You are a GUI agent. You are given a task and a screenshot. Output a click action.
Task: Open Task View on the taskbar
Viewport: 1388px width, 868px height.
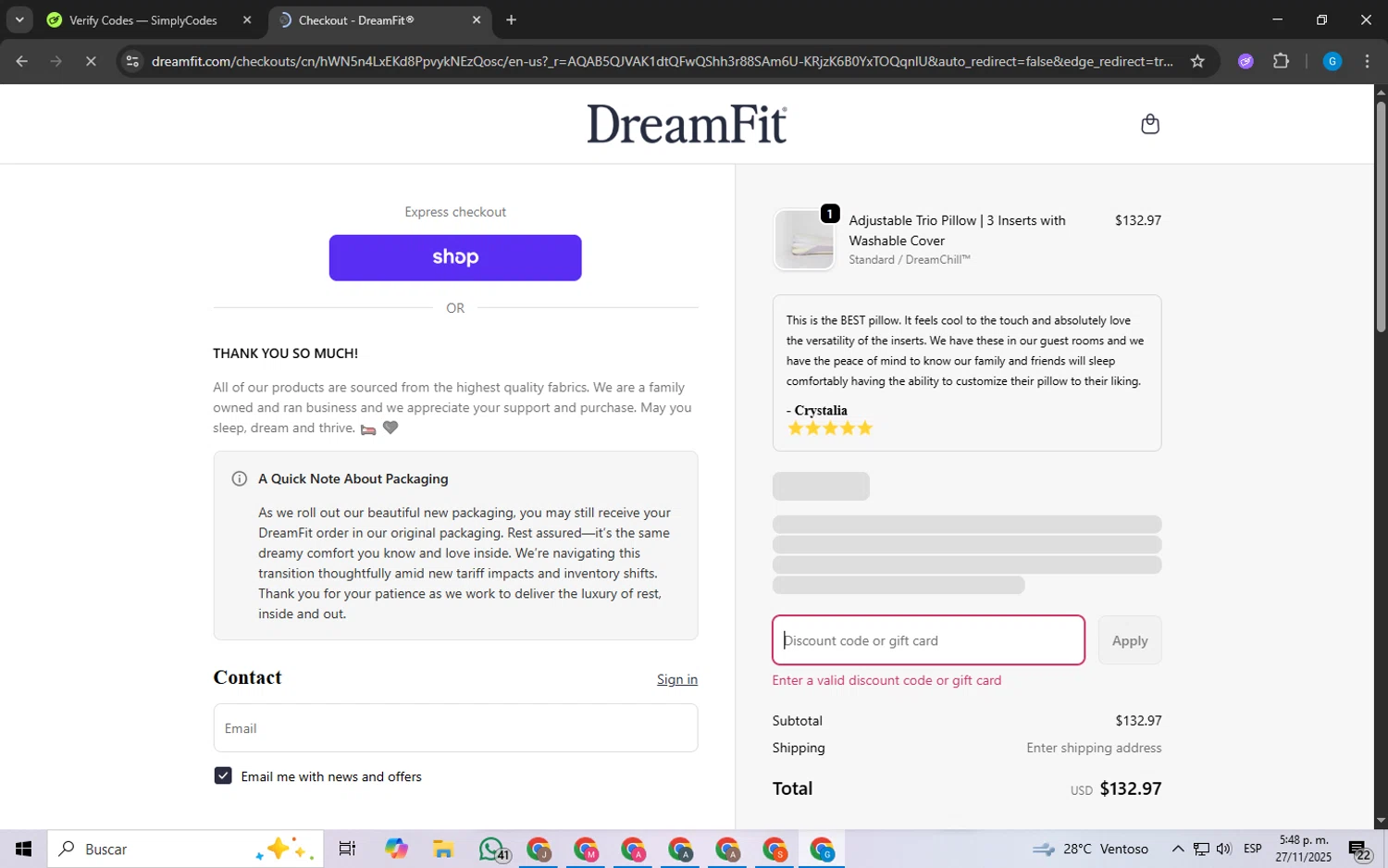coord(347,849)
